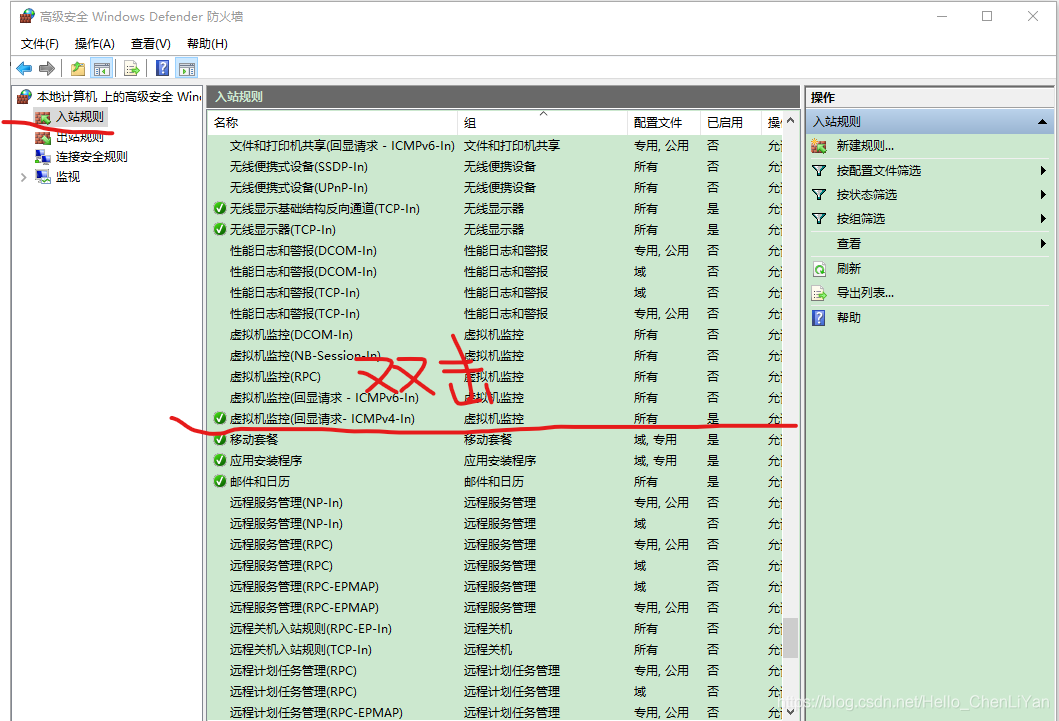Select the 应用安装程序 rule name
Screen dimensions: 1059x721
click(x=266, y=460)
